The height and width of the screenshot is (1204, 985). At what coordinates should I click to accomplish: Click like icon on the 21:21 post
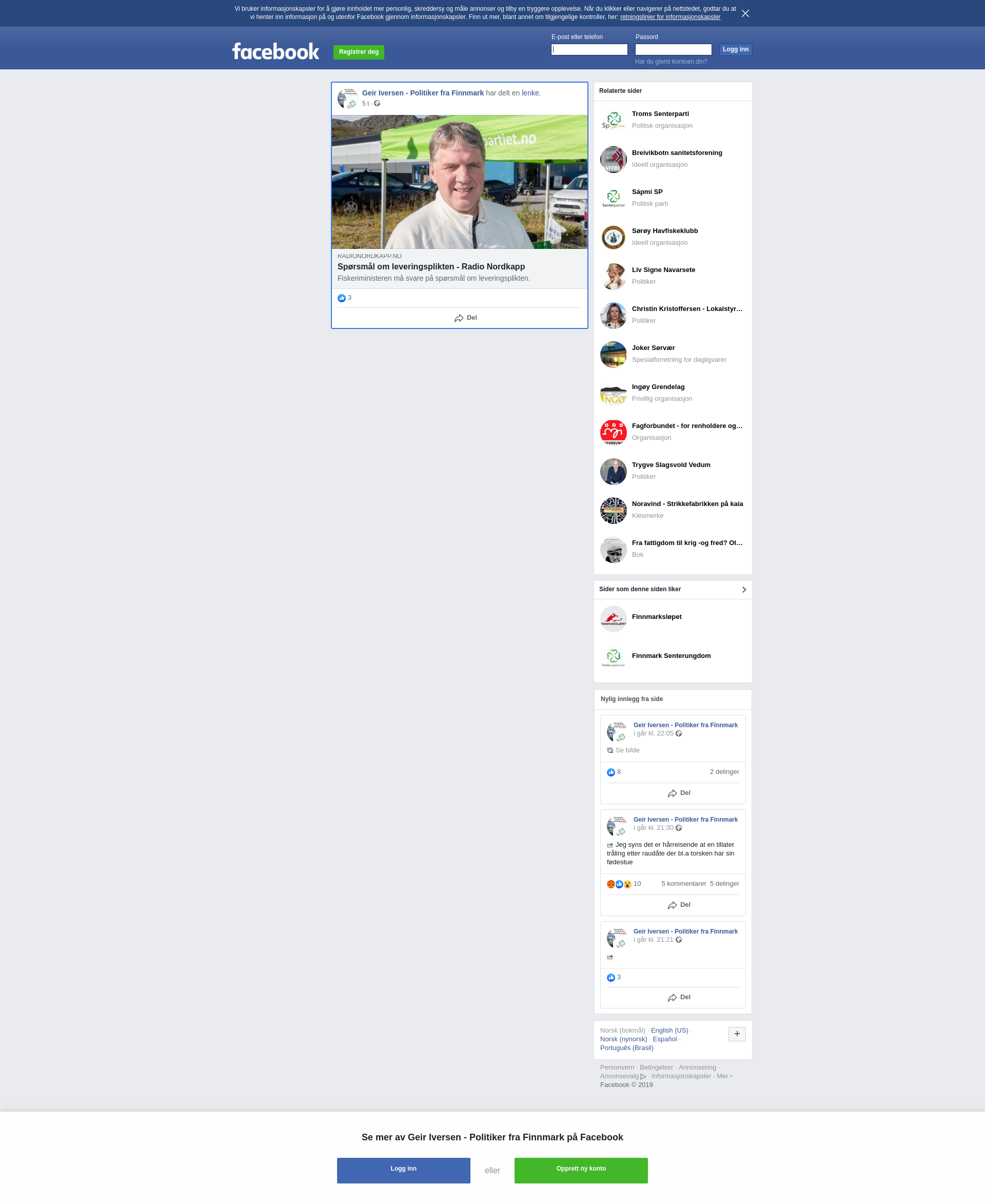[610, 978]
